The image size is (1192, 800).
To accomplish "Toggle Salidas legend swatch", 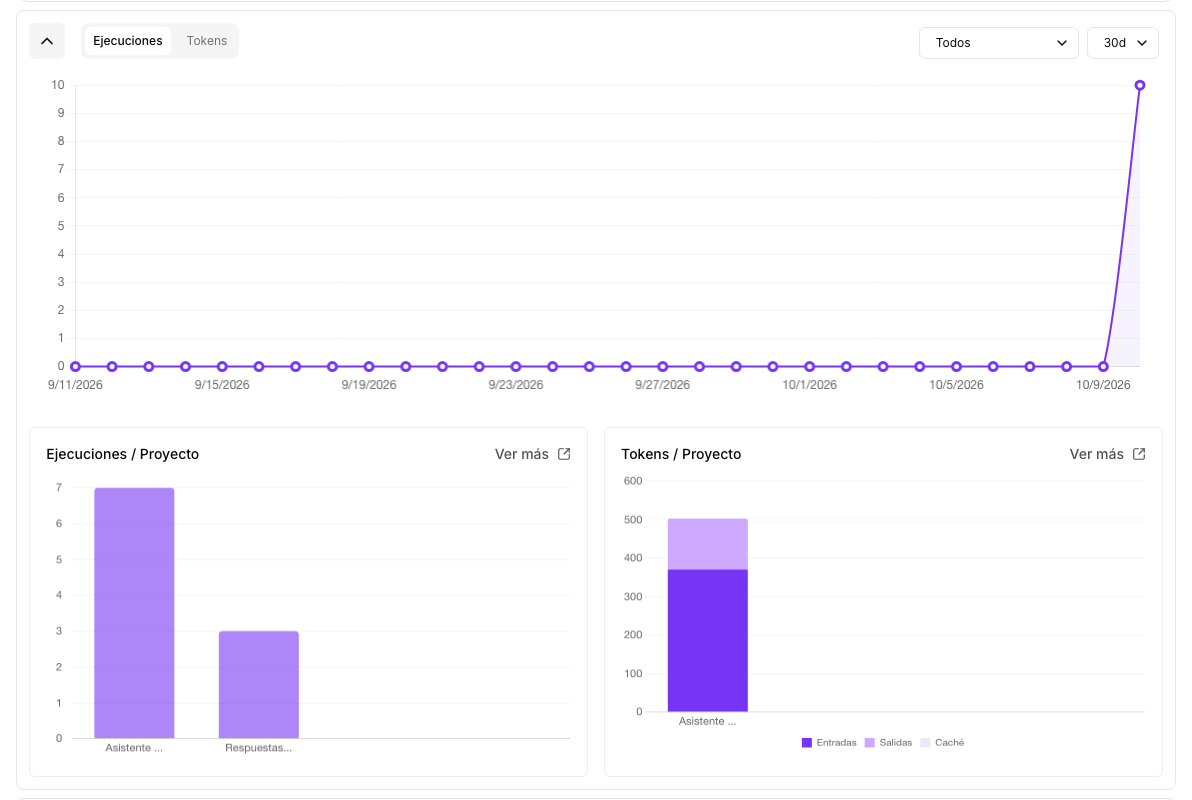I will [x=870, y=743].
